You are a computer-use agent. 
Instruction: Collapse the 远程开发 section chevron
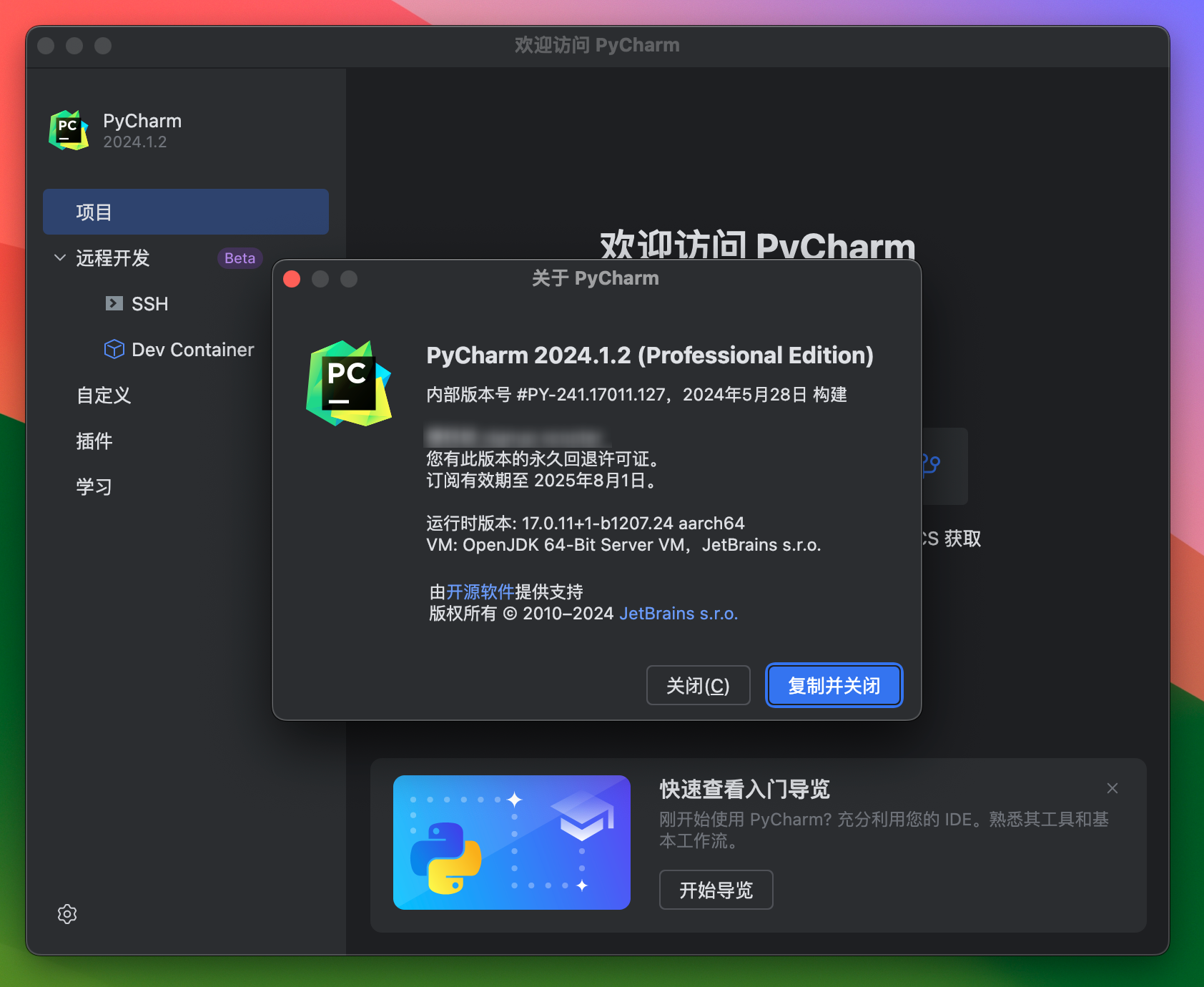coord(60,257)
